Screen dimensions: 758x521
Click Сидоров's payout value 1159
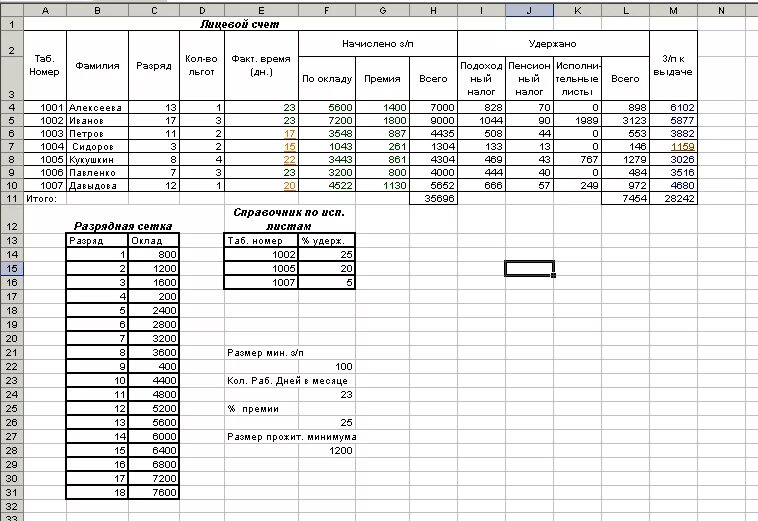point(673,146)
